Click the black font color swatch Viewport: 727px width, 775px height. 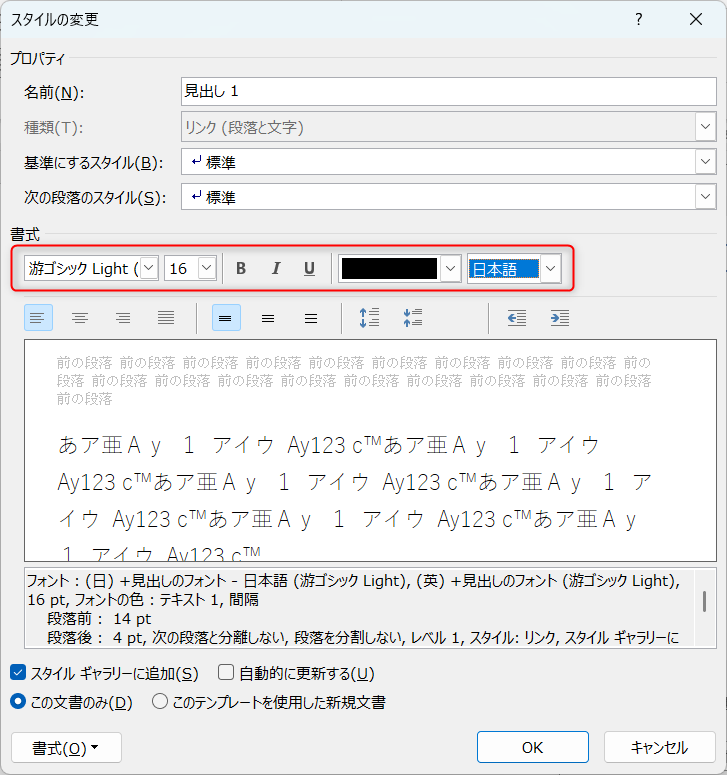click(x=389, y=269)
